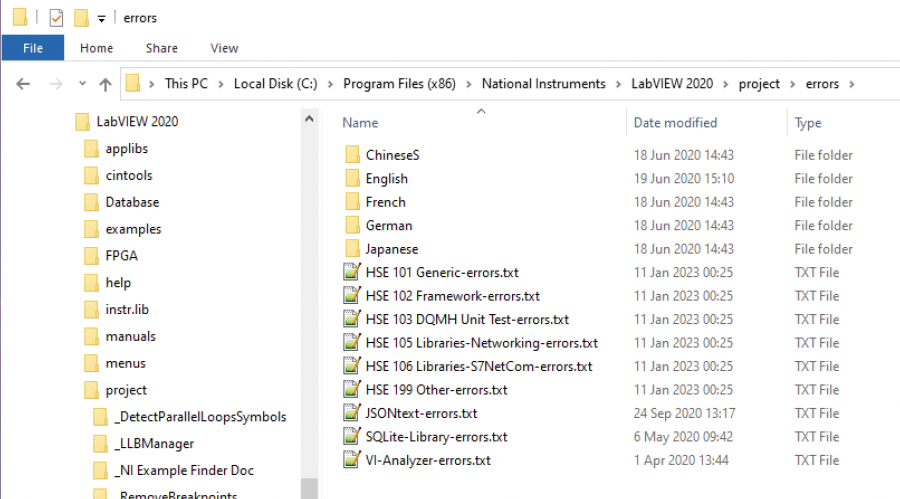Navigate to project breadcrumb
The width and height of the screenshot is (900, 499).
[x=759, y=84]
